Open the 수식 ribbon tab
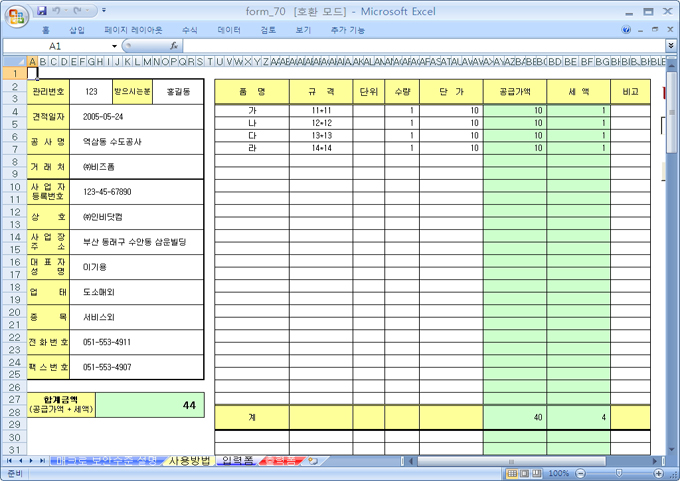Image resolution: width=680 pixels, height=481 pixels. (x=190, y=30)
